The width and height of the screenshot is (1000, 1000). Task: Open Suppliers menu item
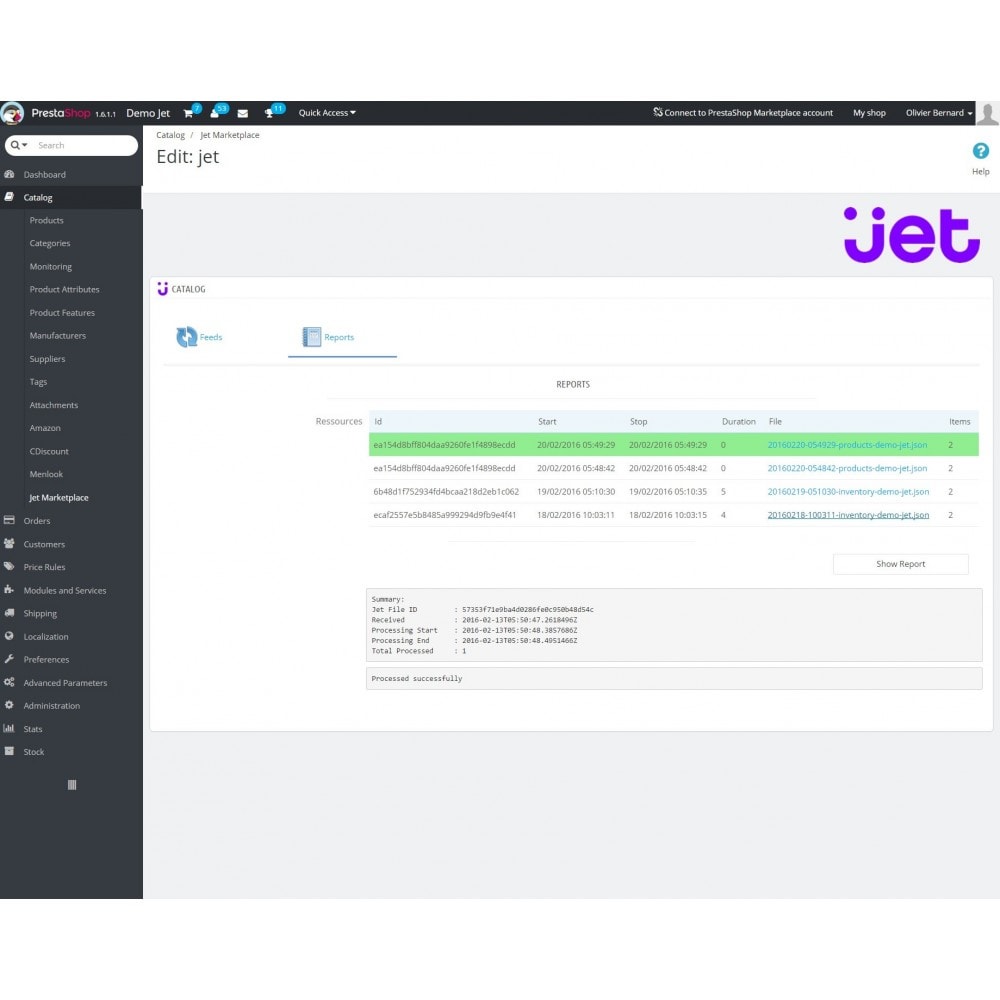47,359
